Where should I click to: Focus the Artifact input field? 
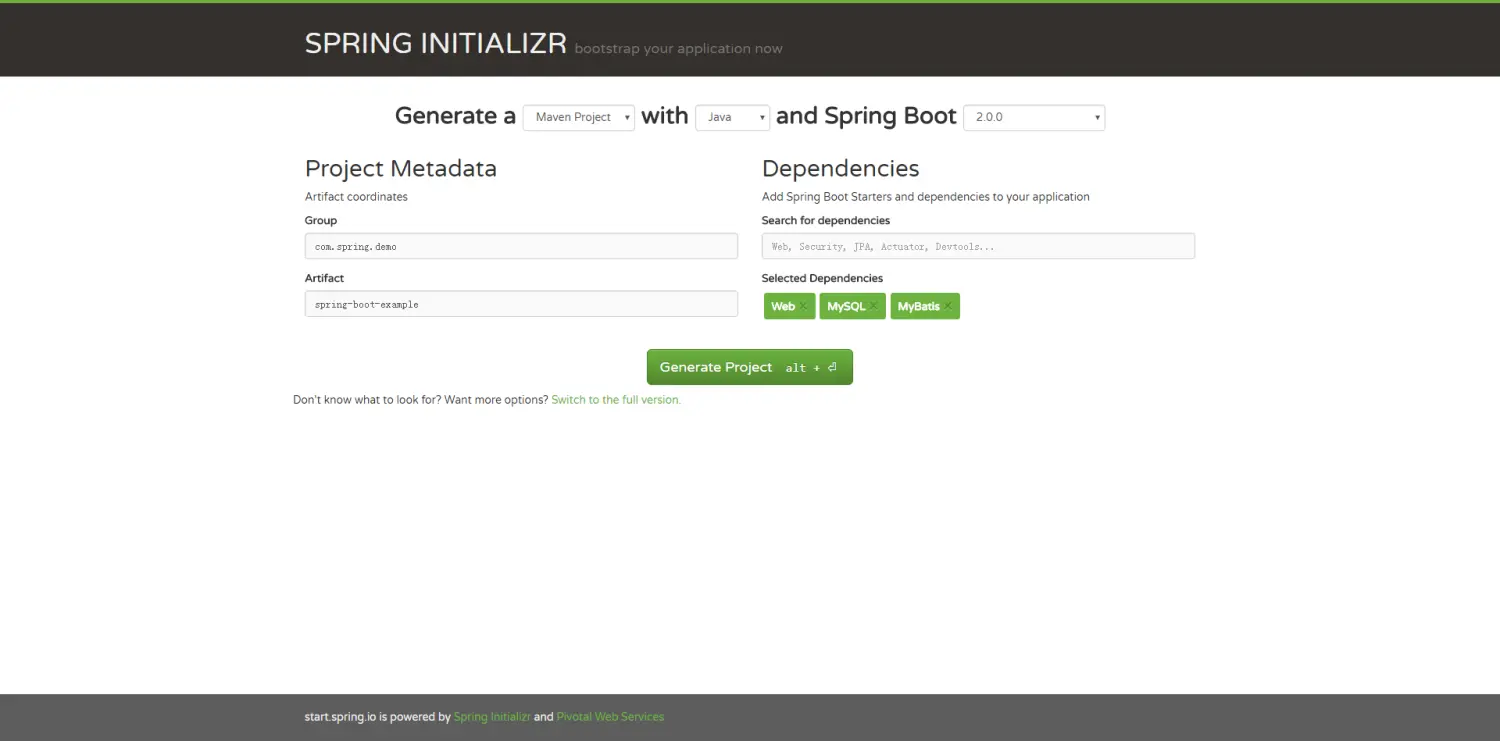(521, 304)
